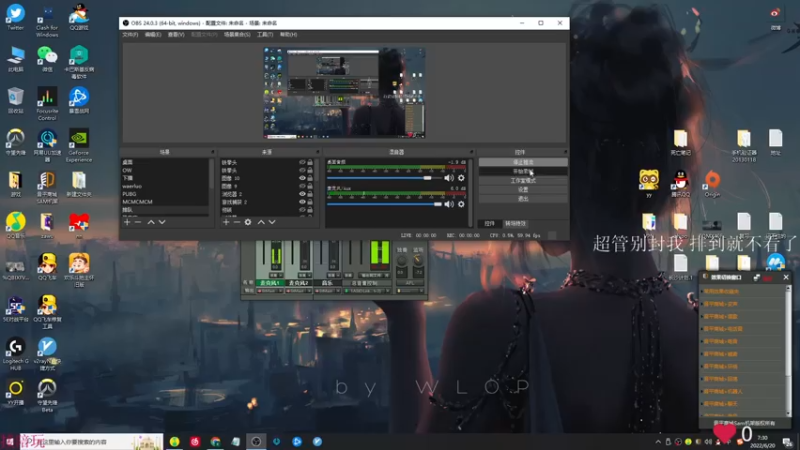Open Windows Start button
The image size is (800, 450).
9,441
